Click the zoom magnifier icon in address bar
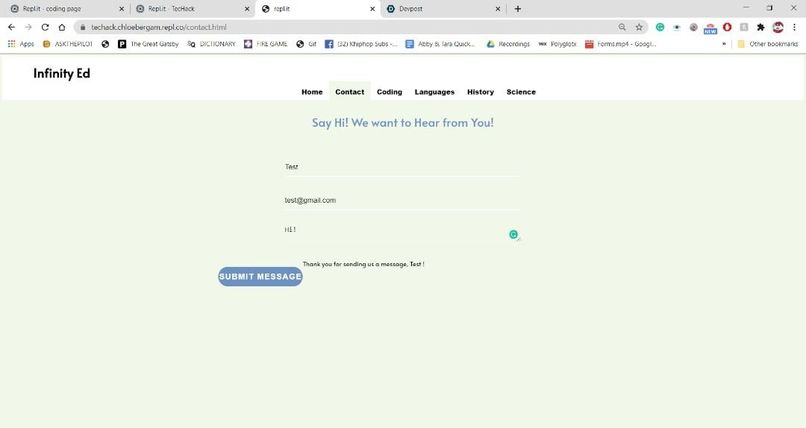Screen dimensions: 806x428 tap(622, 27)
